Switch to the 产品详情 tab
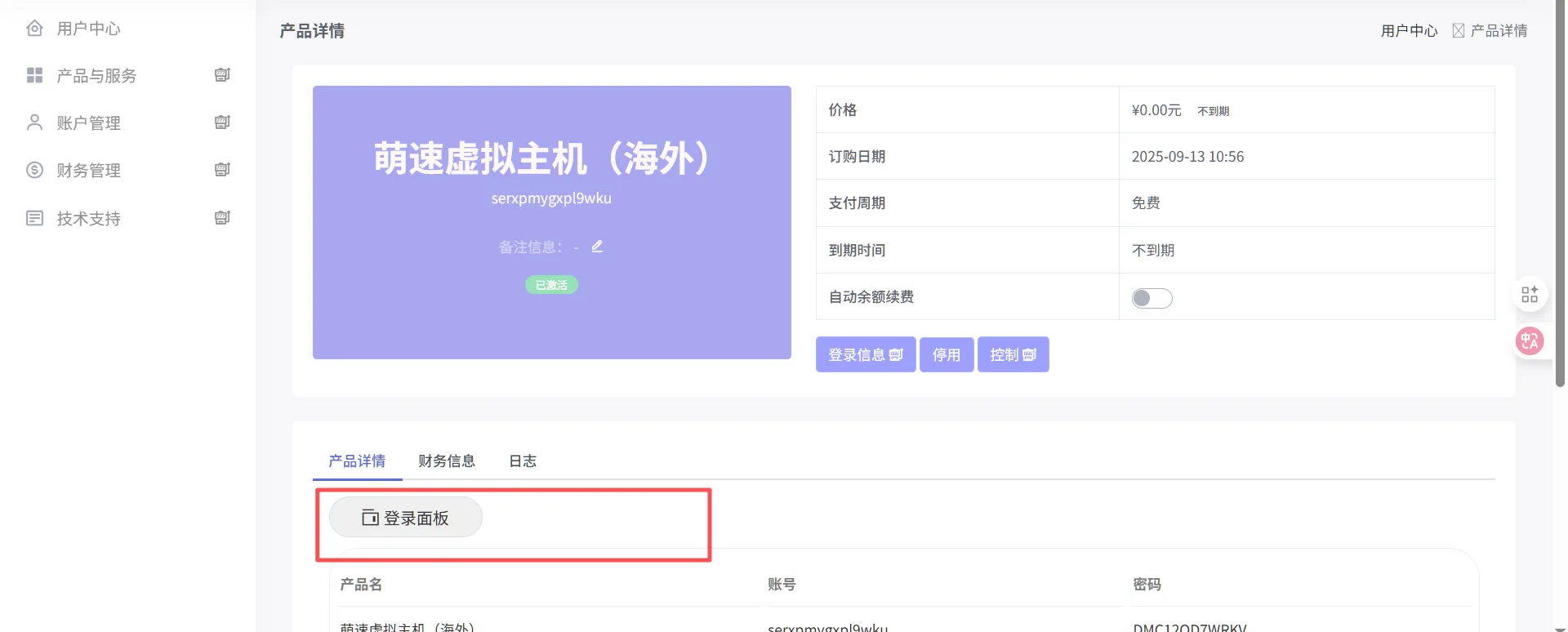The height and width of the screenshot is (632, 1568). coord(357,461)
